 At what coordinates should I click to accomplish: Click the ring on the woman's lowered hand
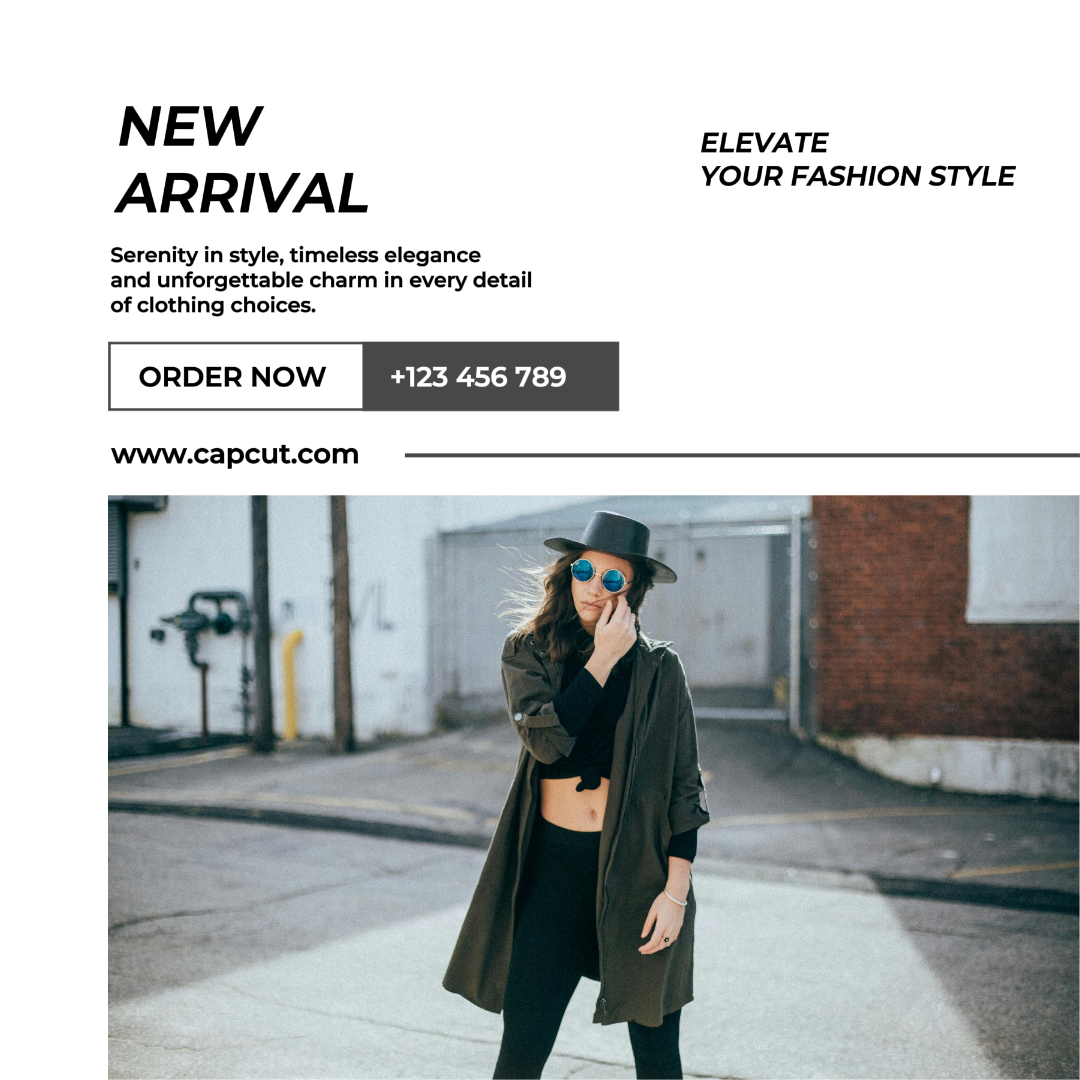(666, 939)
